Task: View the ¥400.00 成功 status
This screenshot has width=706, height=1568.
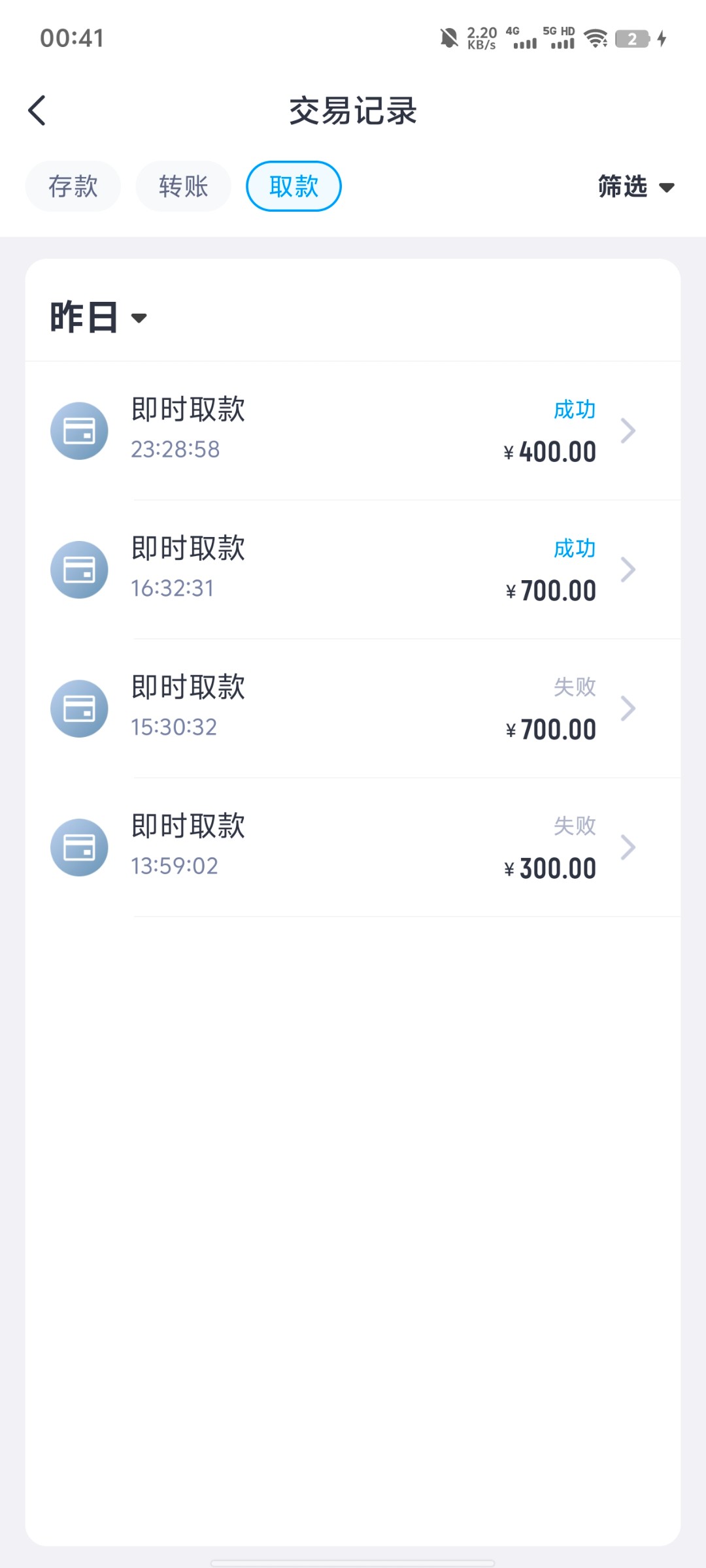Action: click(574, 410)
